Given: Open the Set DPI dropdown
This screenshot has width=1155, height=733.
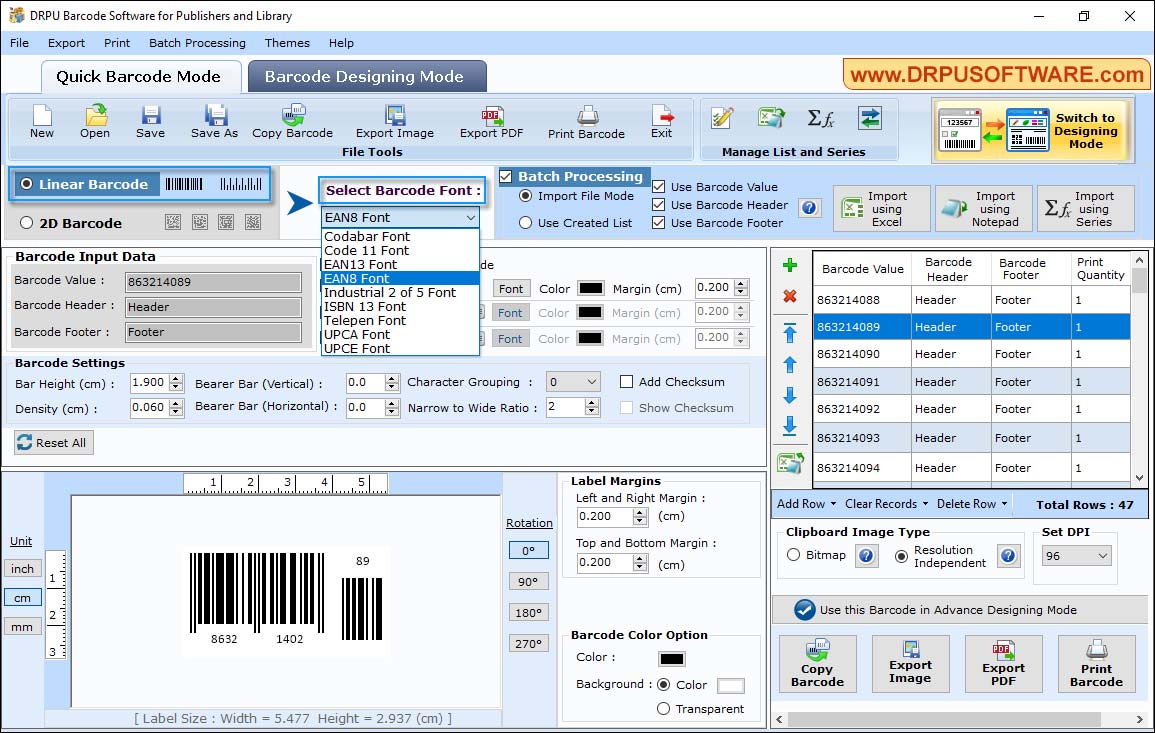Looking at the screenshot, I should pyautogui.click(x=1075, y=554).
